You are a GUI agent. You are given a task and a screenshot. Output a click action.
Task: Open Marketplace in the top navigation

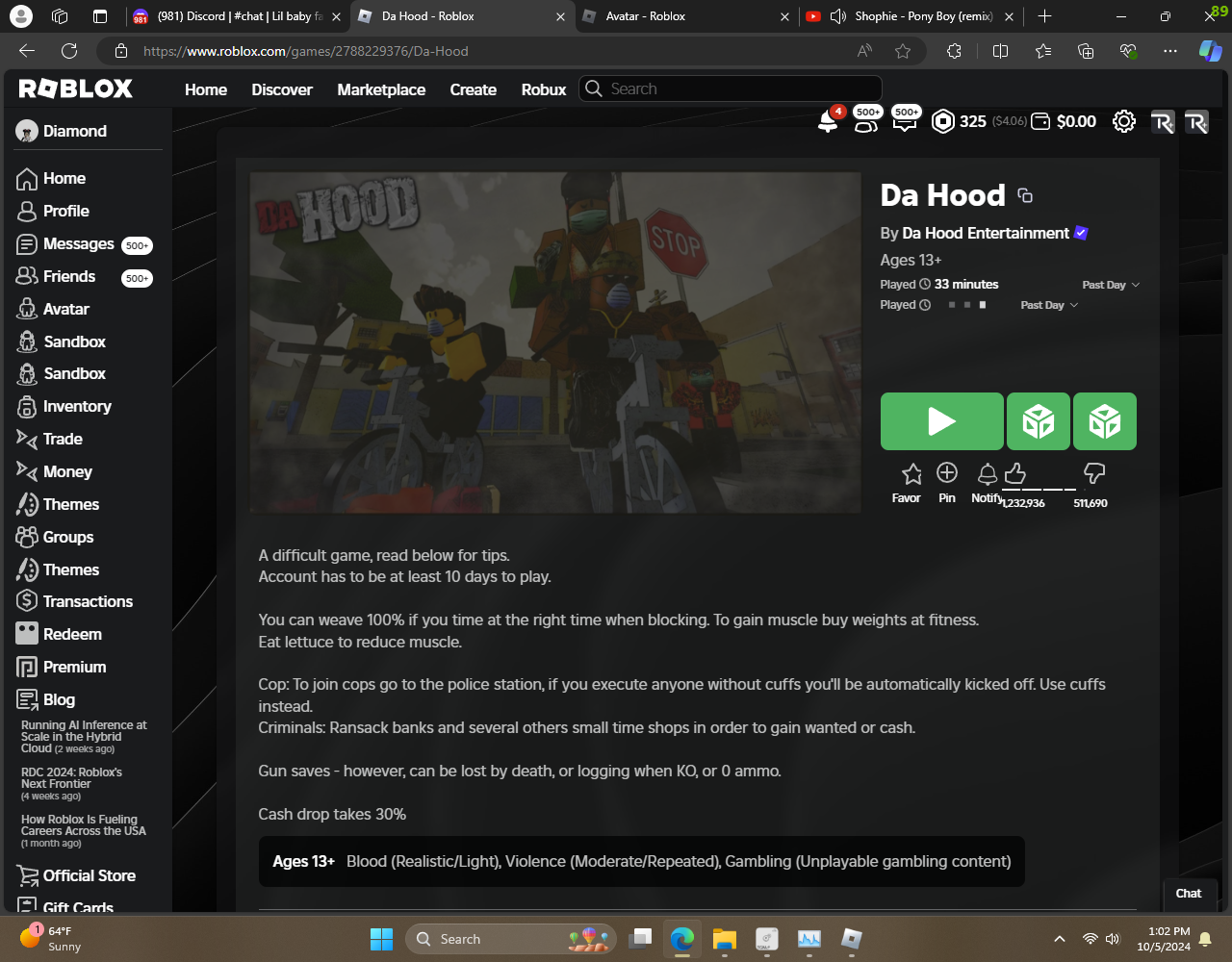point(381,89)
